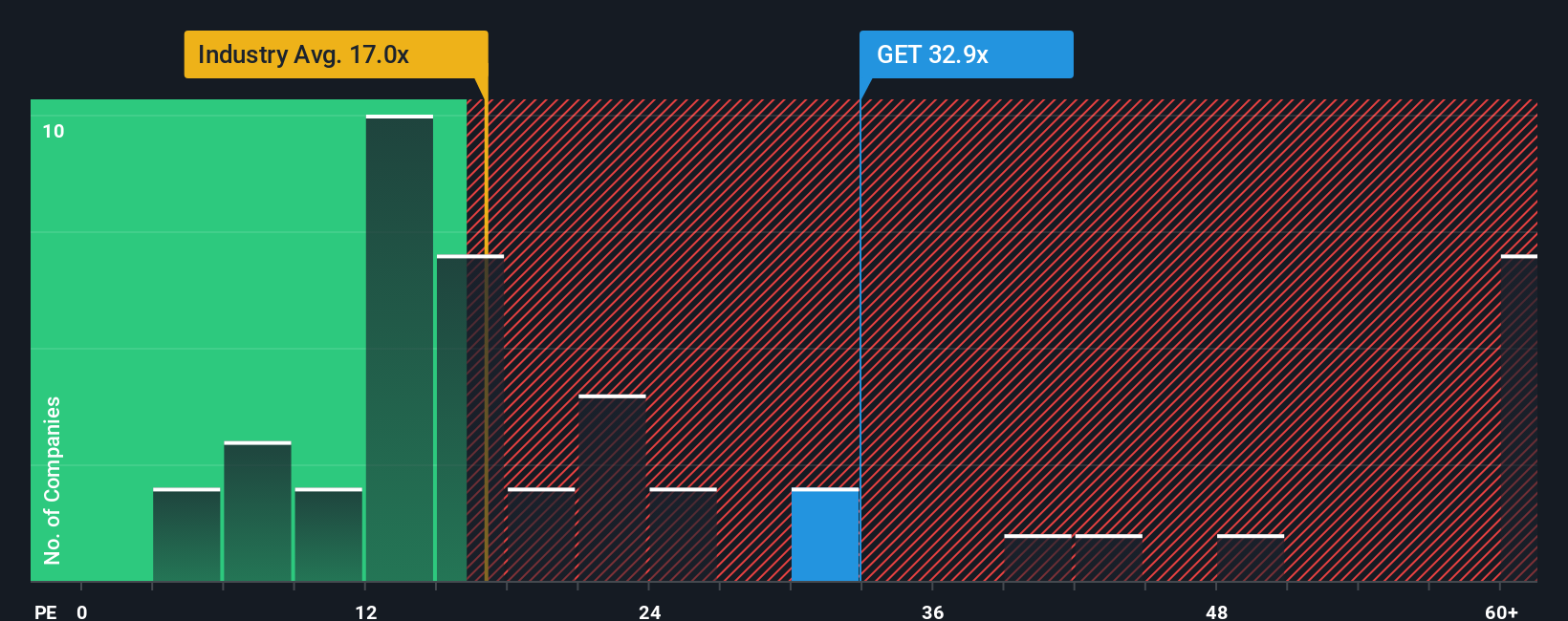The width and height of the screenshot is (1568, 621).
Task: Click the short bar at PE 48
Action: [x=1251, y=558]
